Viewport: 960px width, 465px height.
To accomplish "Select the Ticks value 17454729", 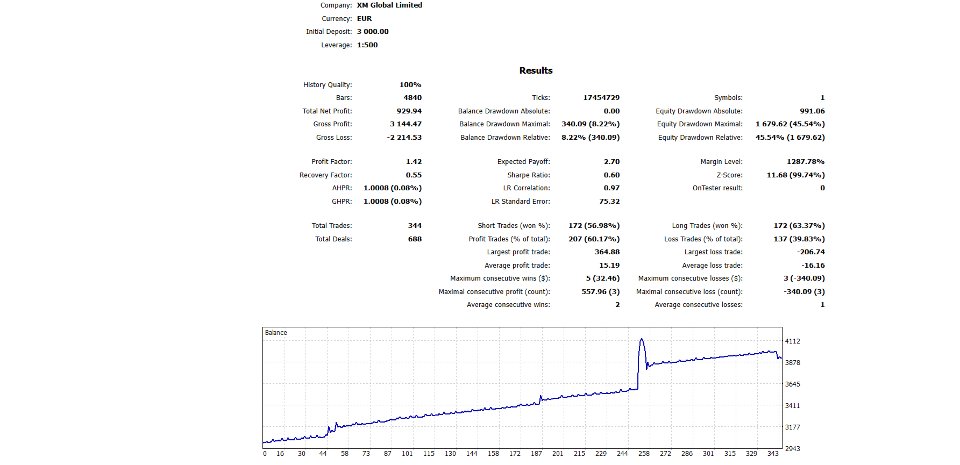I will click(x=601, y=98).
